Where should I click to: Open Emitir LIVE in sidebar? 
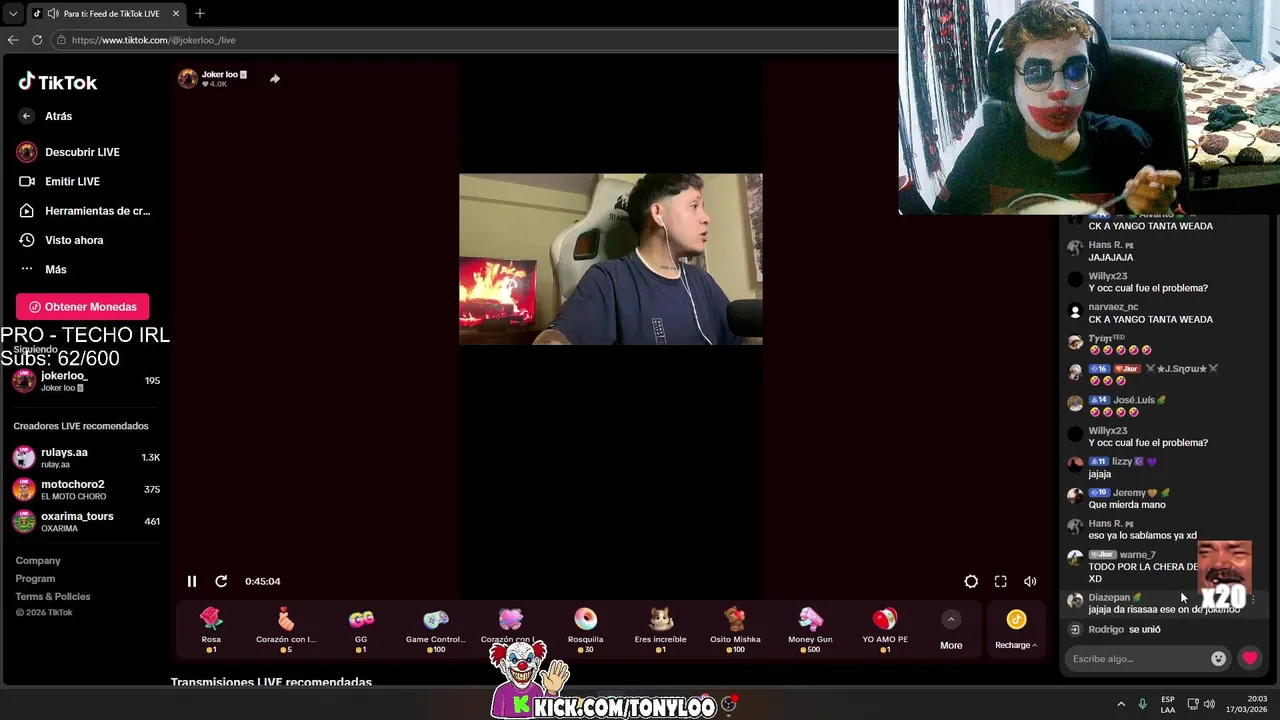(72, 181)
